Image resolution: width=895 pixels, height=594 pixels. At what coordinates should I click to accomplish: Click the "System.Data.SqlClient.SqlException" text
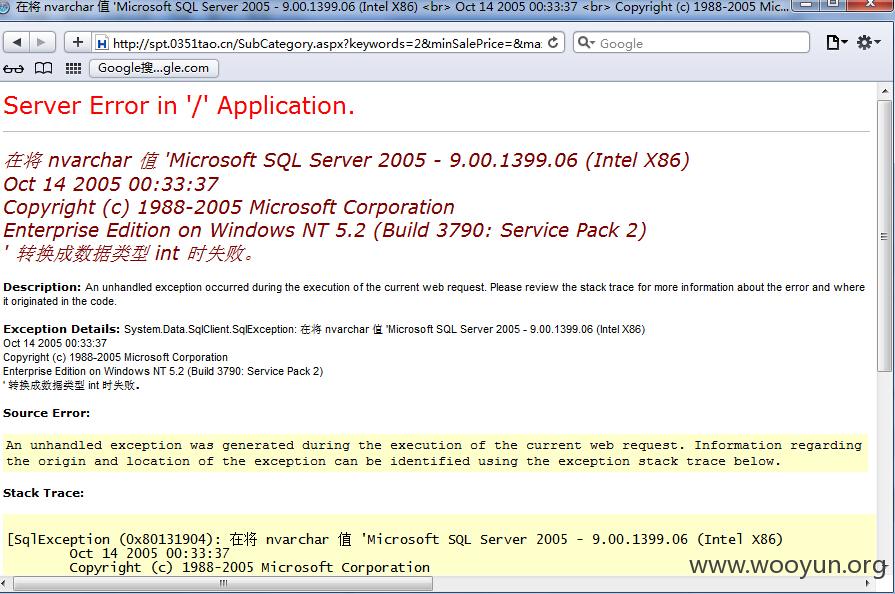[209, 329]
